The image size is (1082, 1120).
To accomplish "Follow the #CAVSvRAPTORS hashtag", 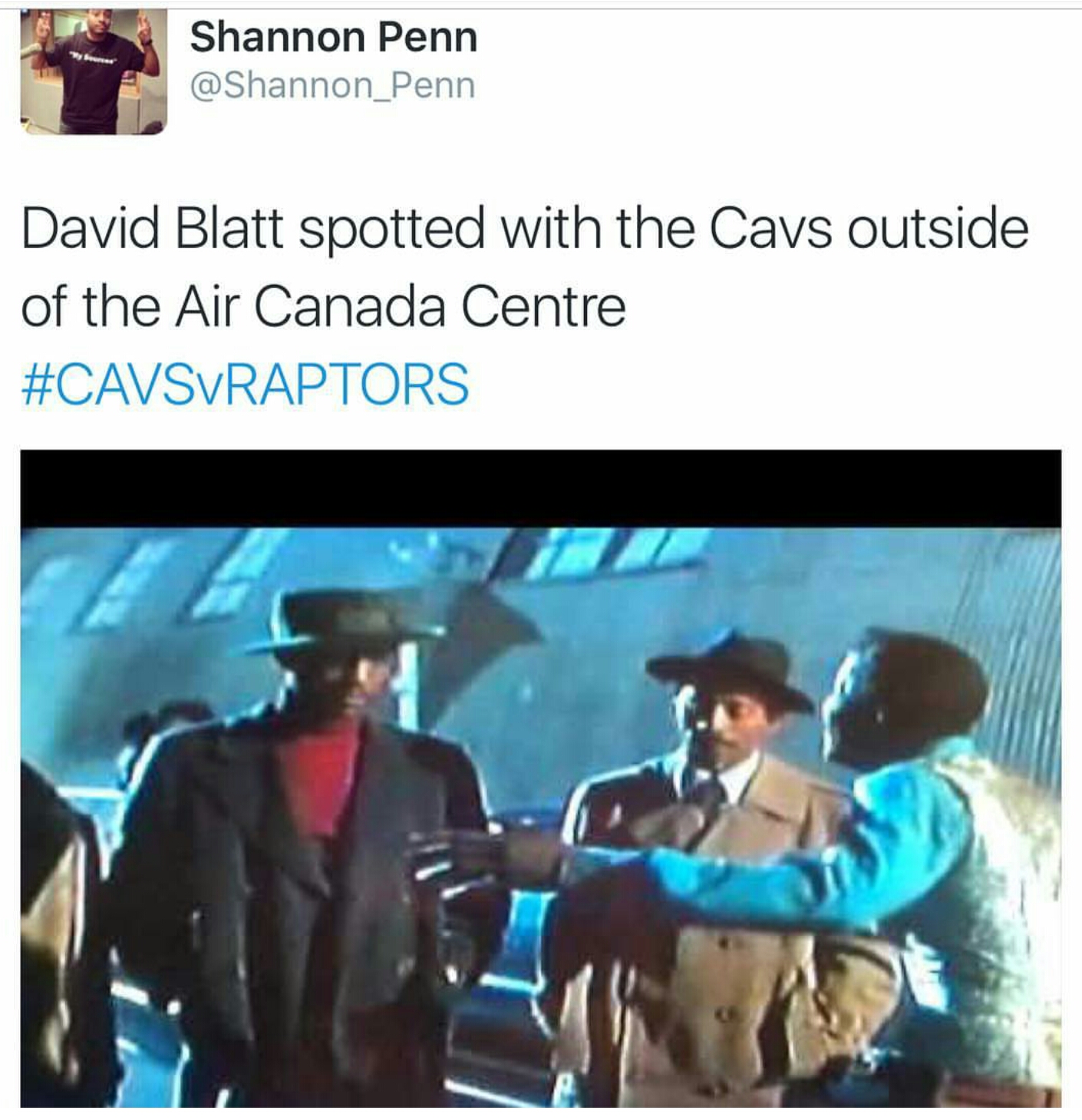I will 245,384.
